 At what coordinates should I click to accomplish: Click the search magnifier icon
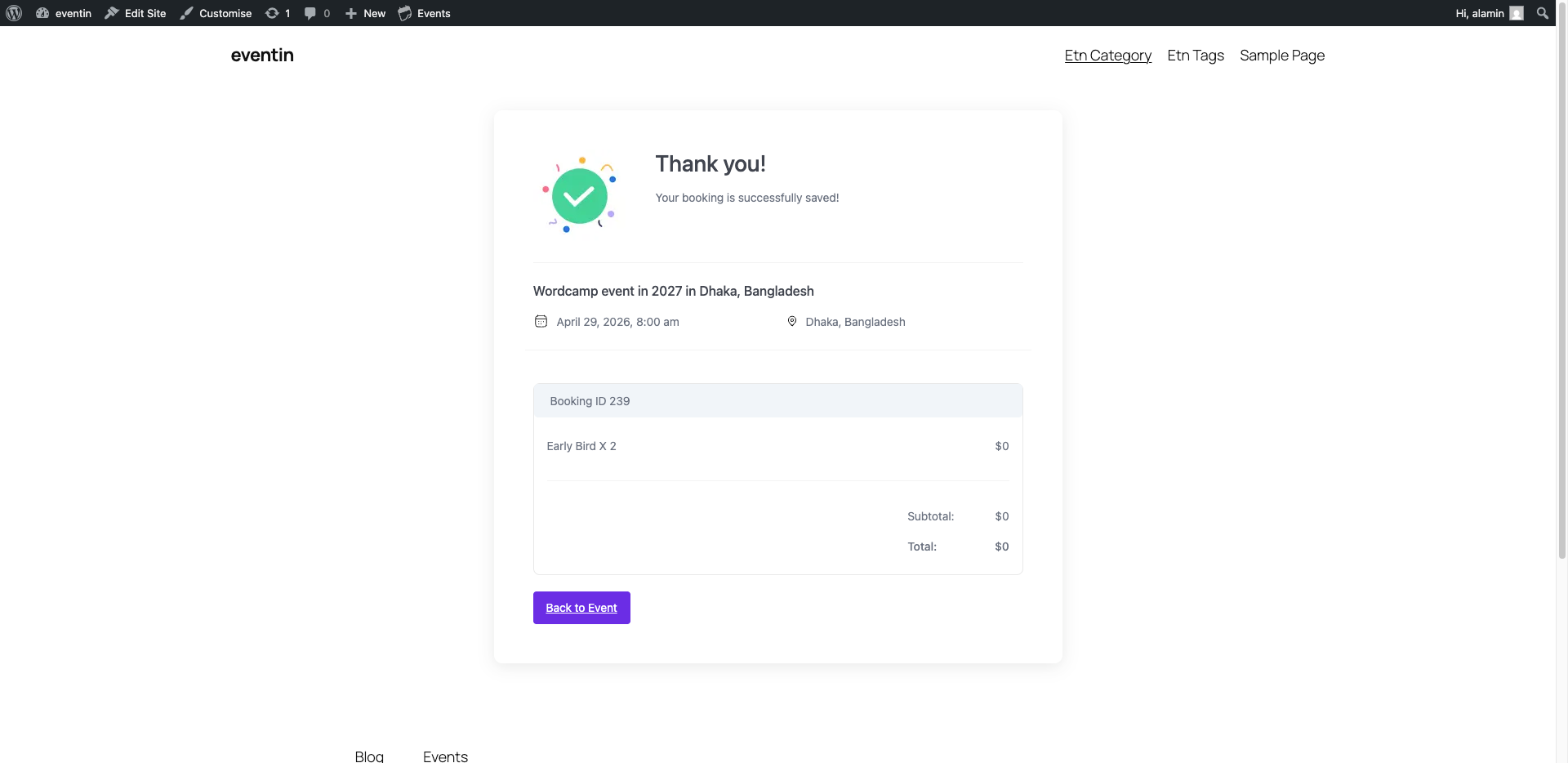tap(1543, 13)
